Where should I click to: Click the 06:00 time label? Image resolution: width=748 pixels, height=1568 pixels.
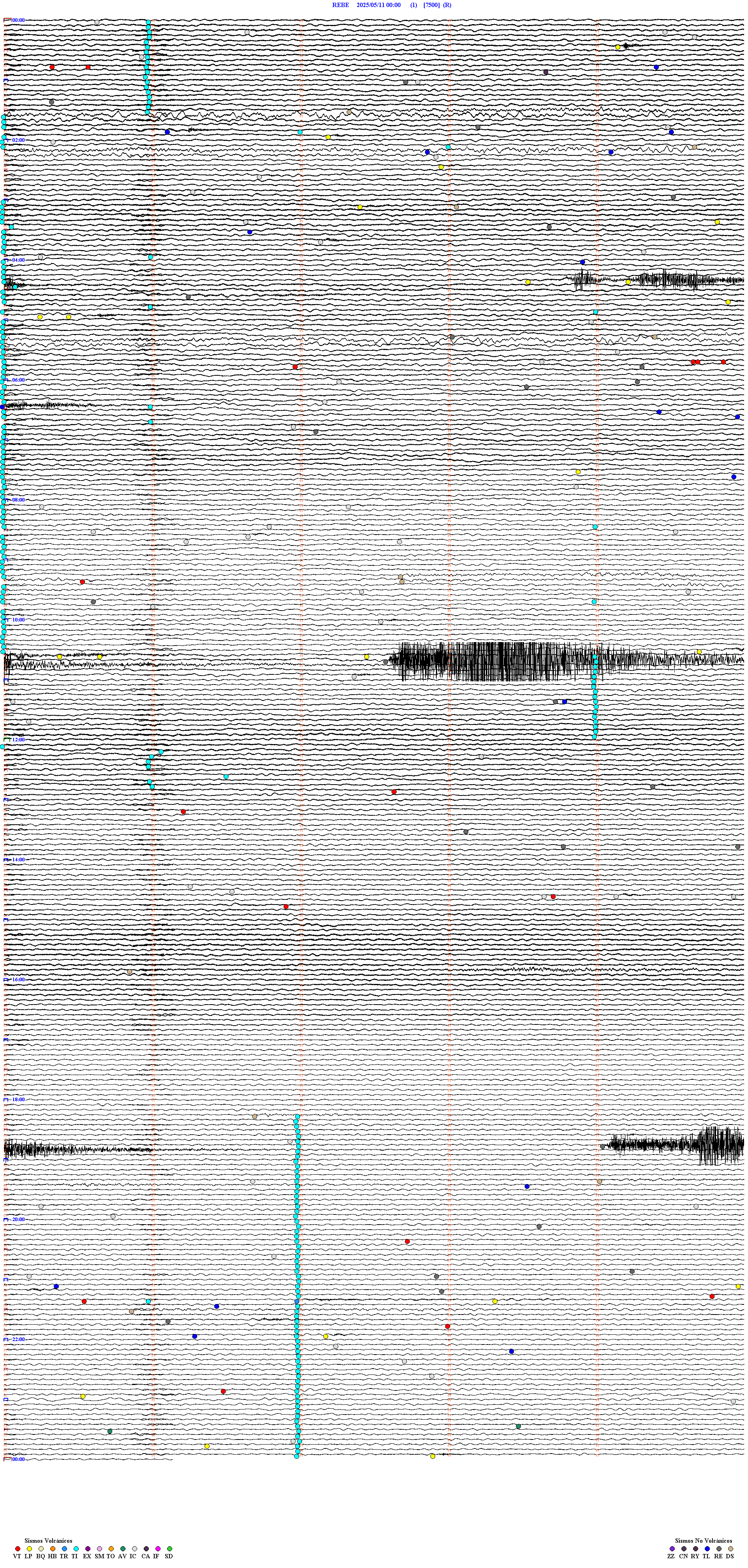tap(18, 380)
